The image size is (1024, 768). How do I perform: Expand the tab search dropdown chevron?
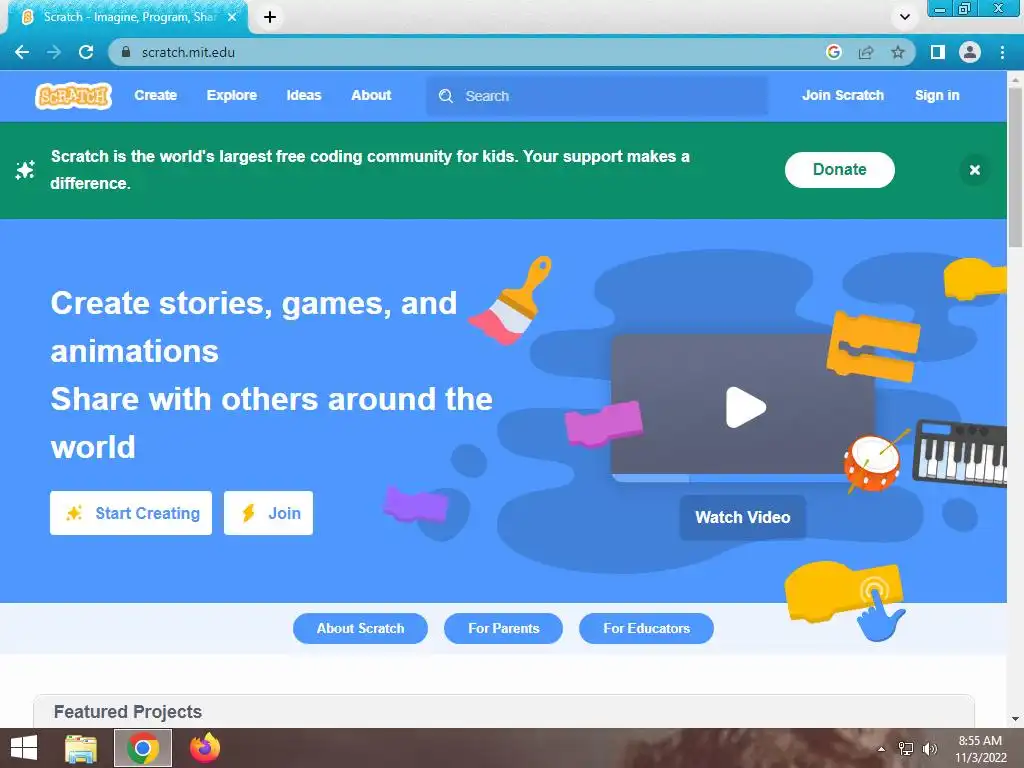(904, 17)
